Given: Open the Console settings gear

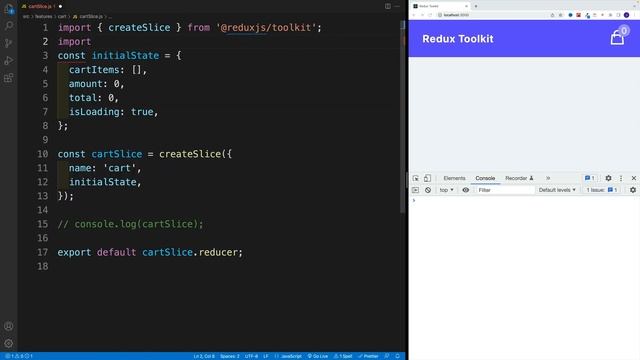Looking at the screenshot, I should (x=633, y=190).
